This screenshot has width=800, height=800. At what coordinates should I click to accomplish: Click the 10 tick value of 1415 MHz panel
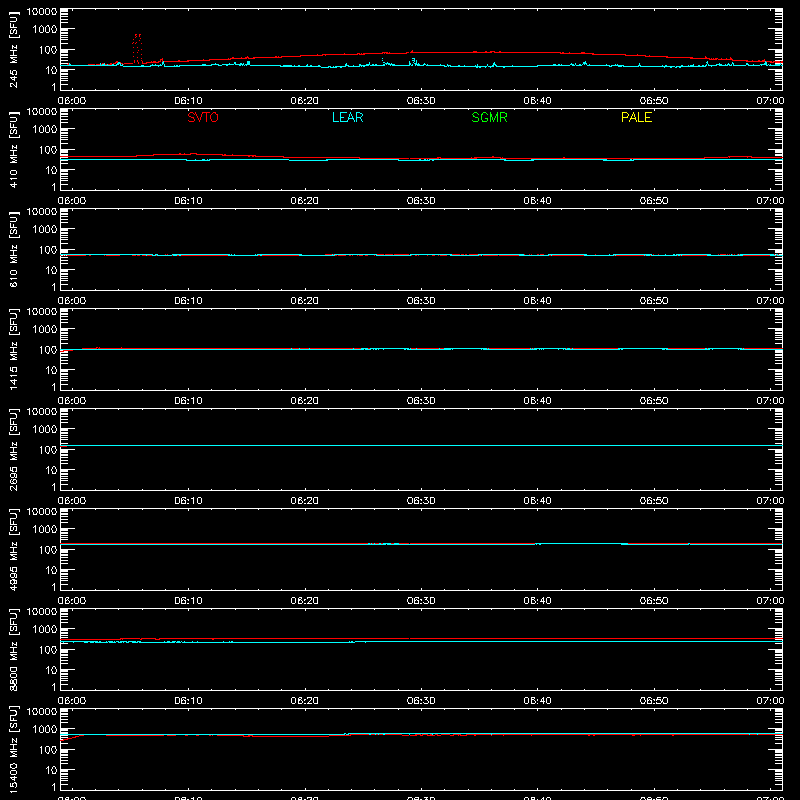click(52, 370)
